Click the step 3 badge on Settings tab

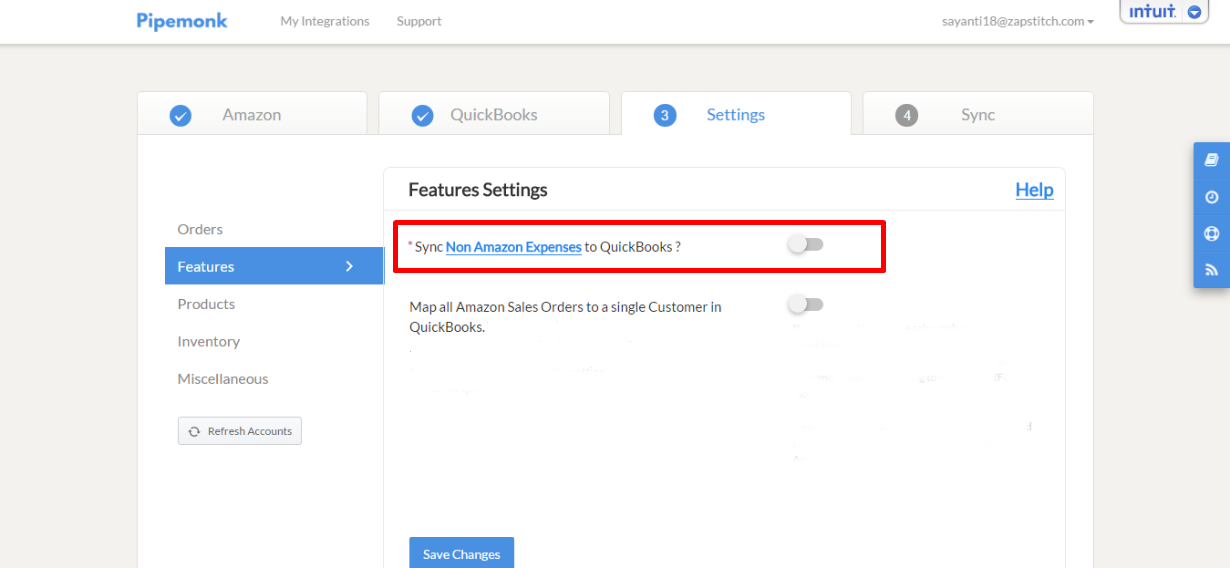pyautogui.click(x=665, y=116)
